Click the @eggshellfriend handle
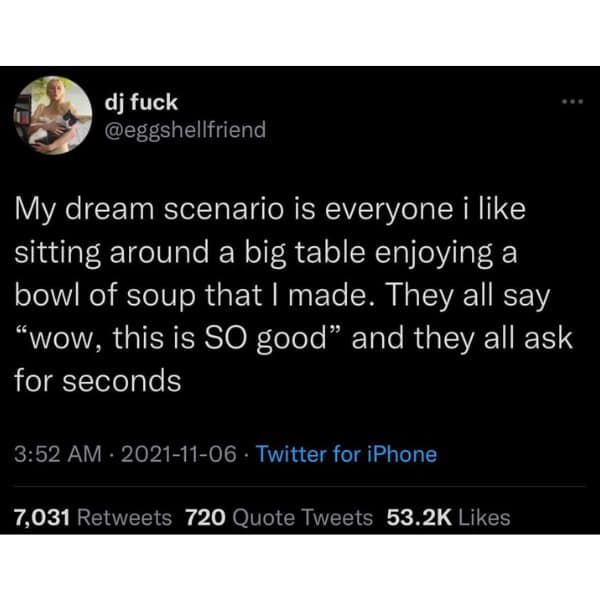The width and height of the screenshot is (600, 600). (185, 129)
